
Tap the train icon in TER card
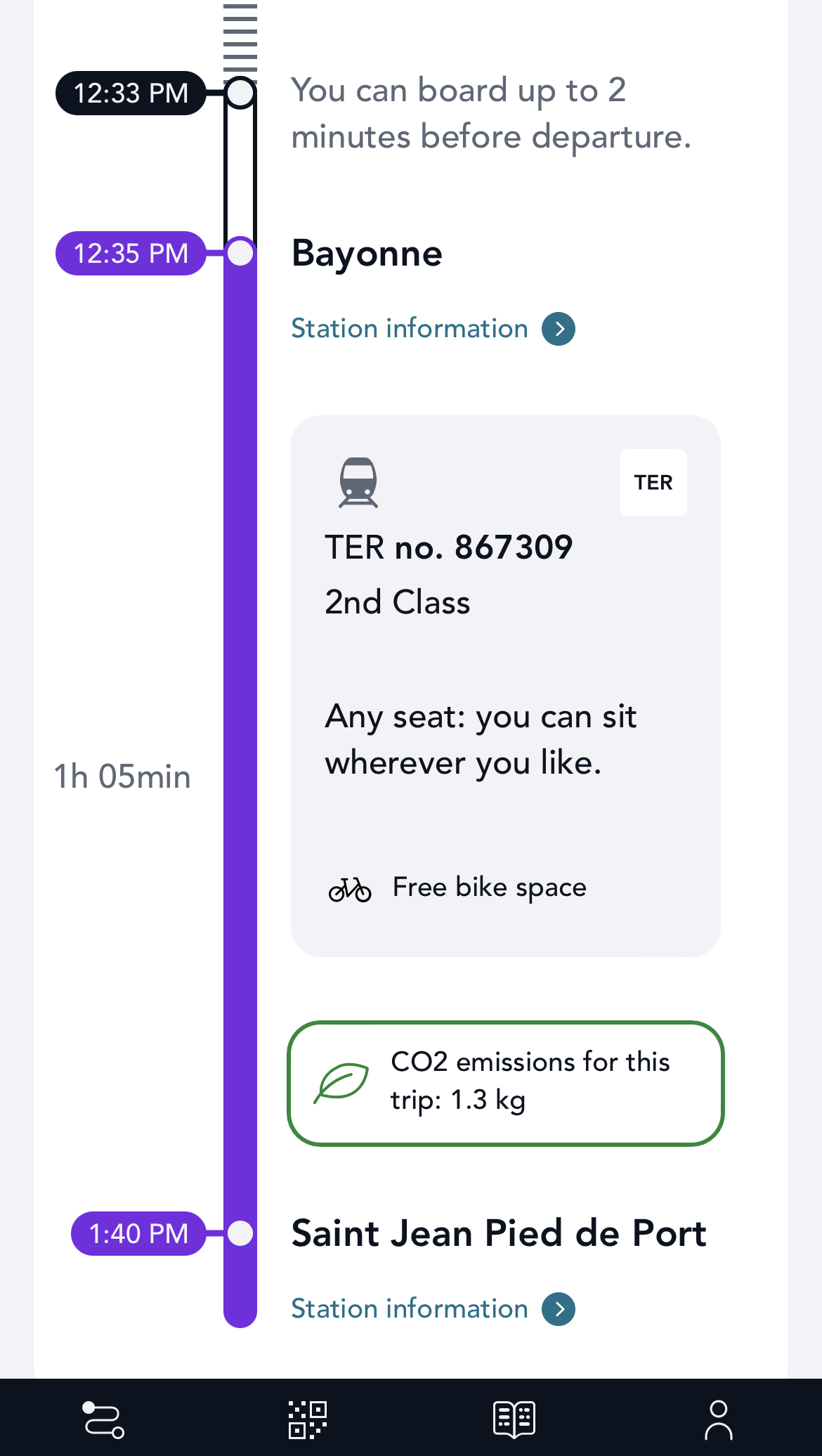358,483
